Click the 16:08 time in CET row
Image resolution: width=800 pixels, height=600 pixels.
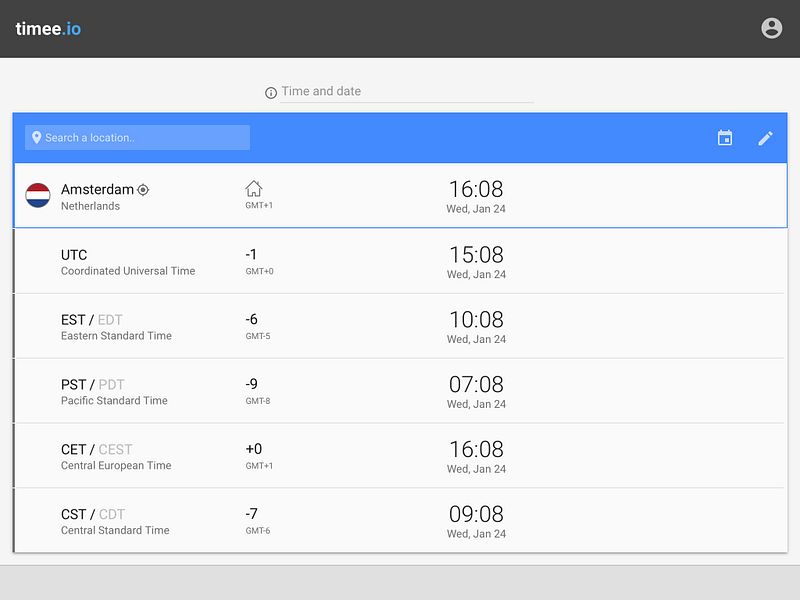tap(476, 449)
